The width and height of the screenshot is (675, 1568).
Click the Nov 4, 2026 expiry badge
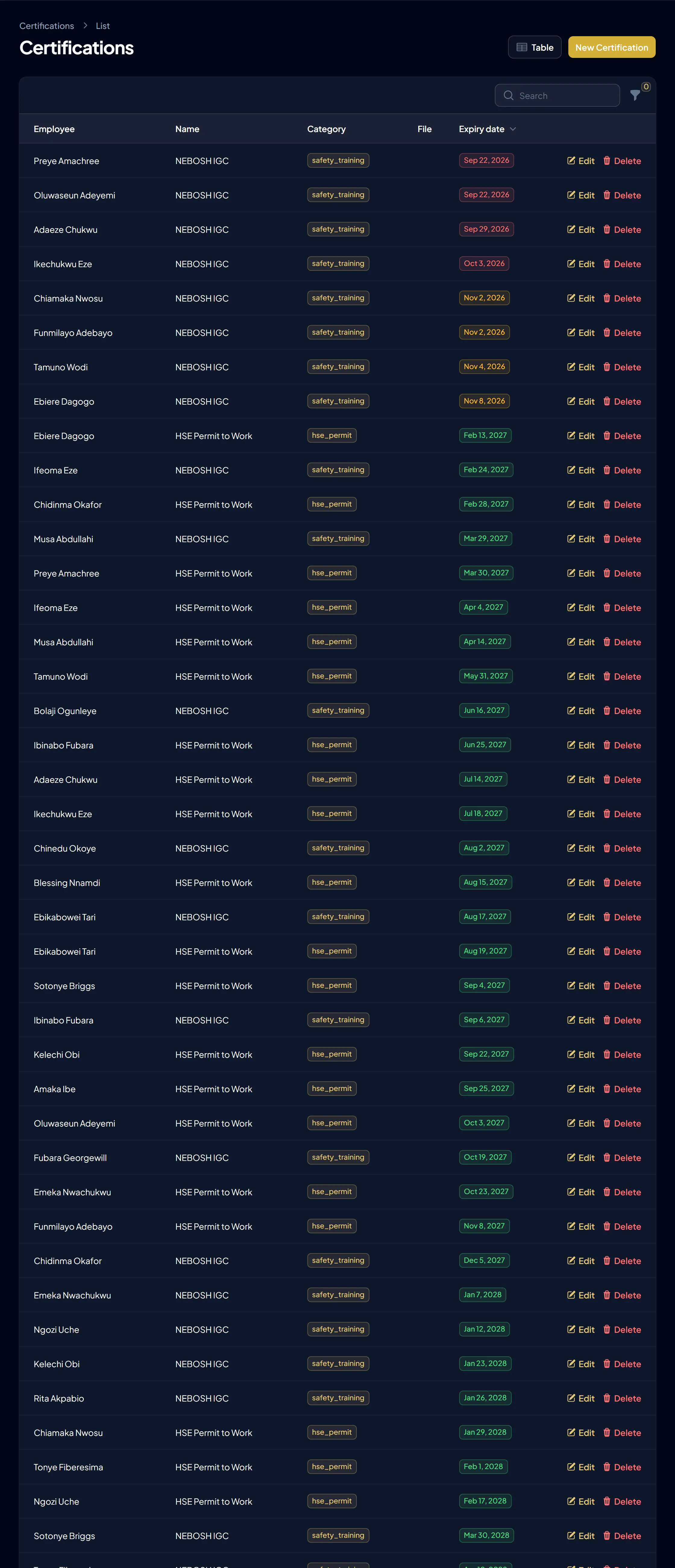pyautogui.click(x=484, y=367)
